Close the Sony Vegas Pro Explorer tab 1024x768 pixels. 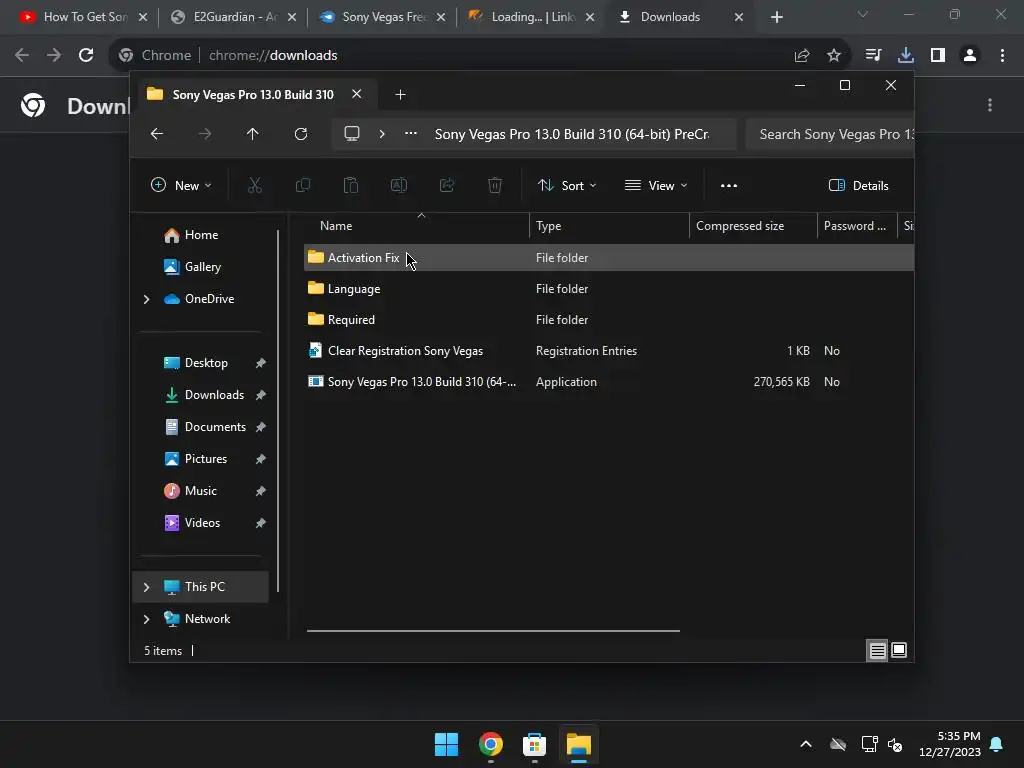tap(357, 94)
